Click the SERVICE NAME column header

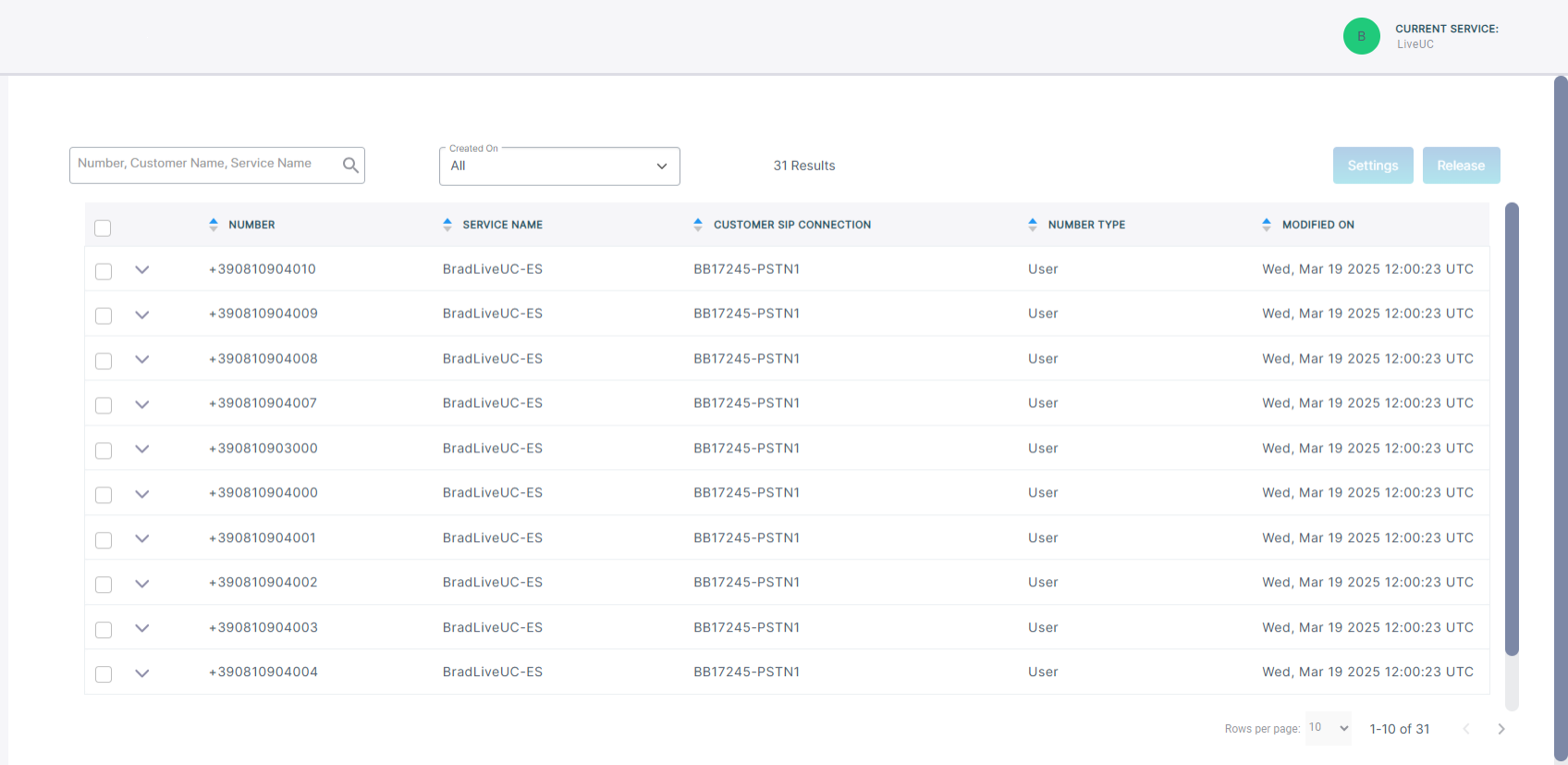(x=503, y=225)
